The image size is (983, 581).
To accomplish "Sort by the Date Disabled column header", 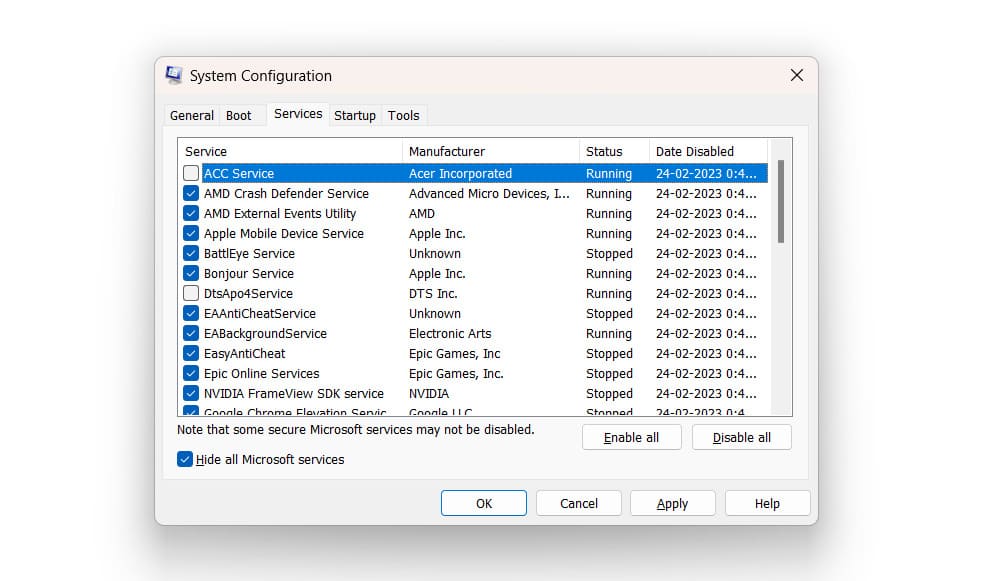I will (x=708, y=152).
